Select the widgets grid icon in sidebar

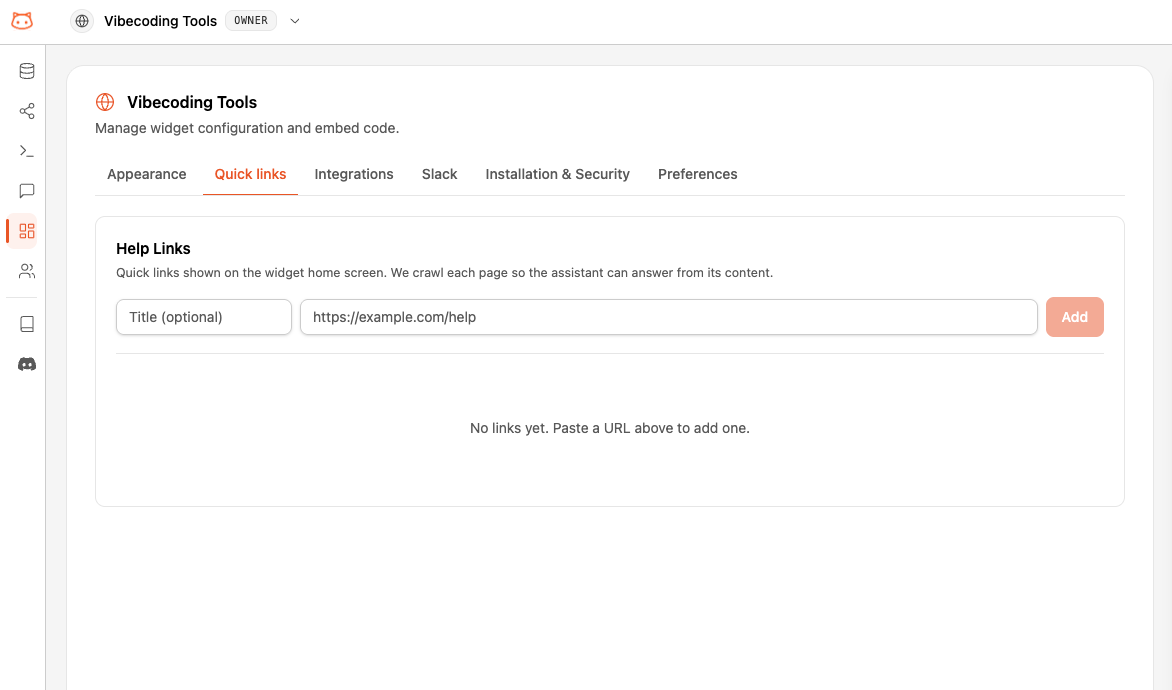[x=27, y=231]
